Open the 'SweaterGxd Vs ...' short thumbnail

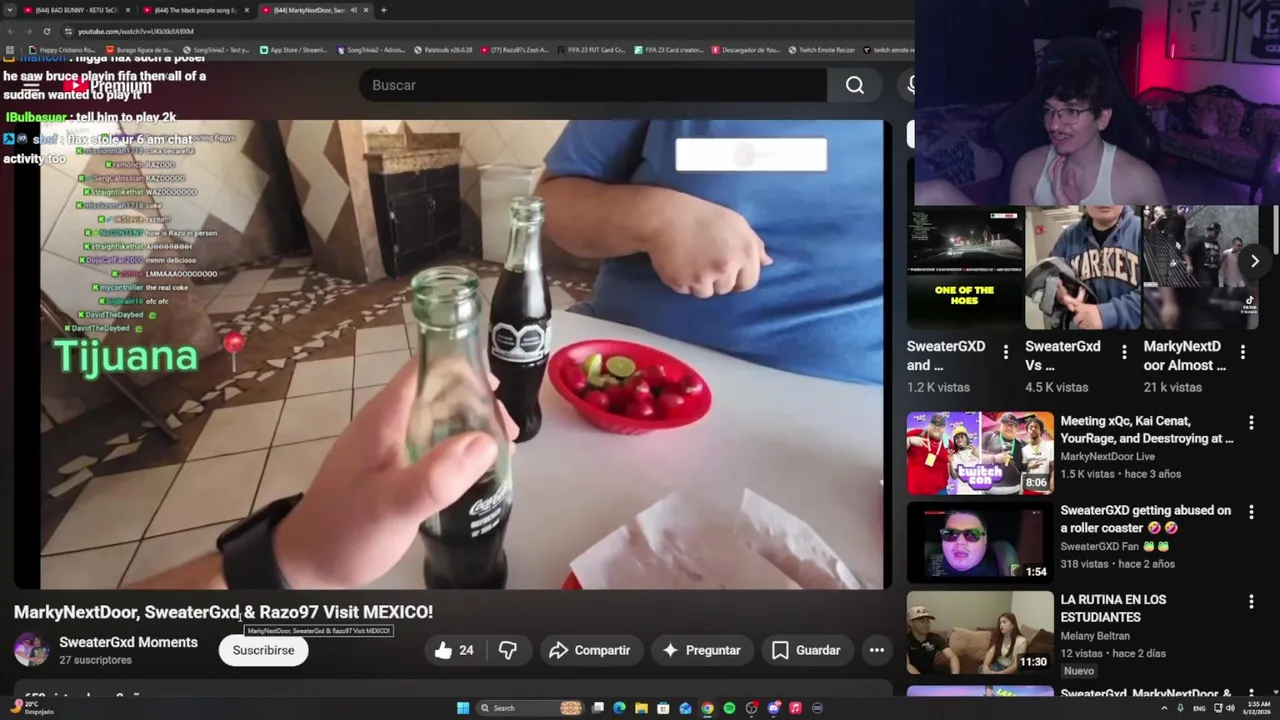pyautogui.click(x=1083, y=268)
